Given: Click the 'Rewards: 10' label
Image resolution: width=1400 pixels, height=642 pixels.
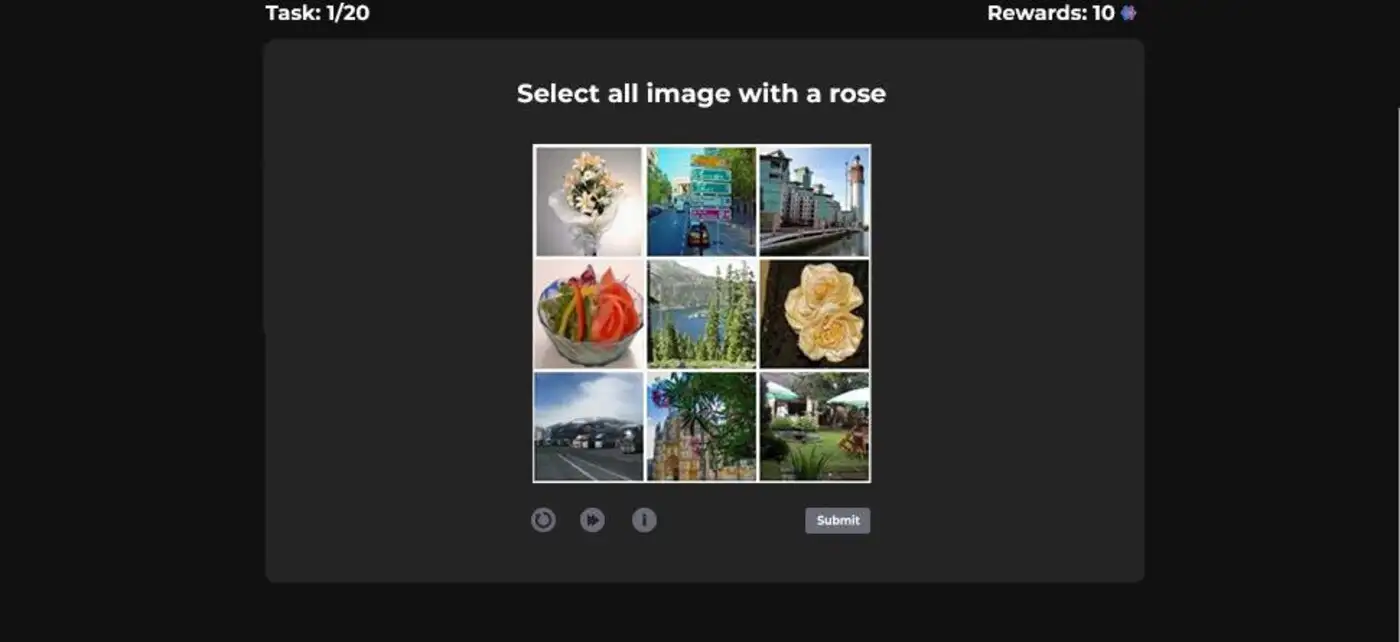Looking at the screenshot, I should (1050, 13).
